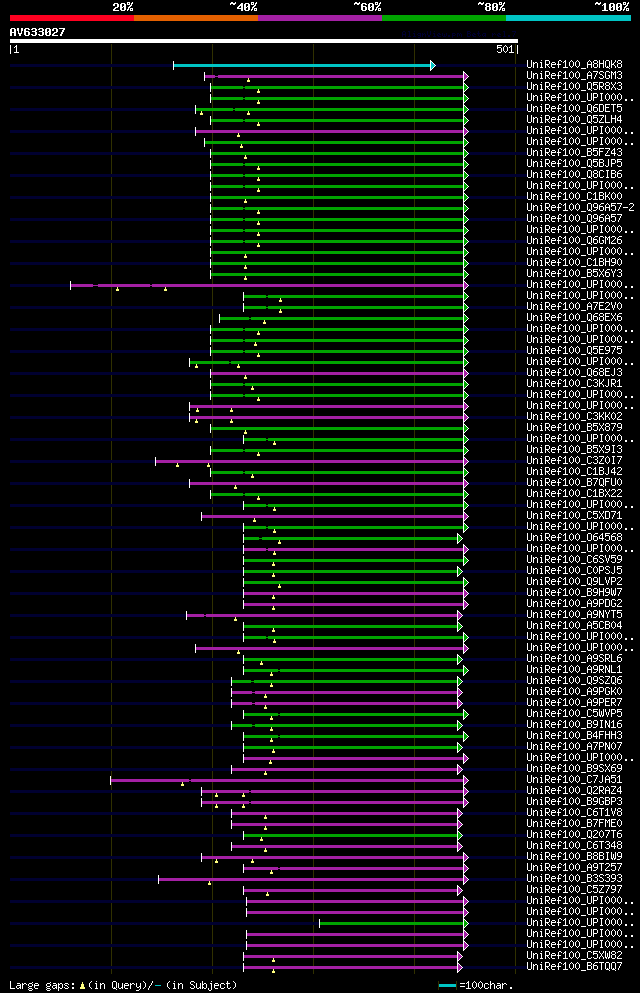Viewport: 640px width, 993px height.
Task: Select the UniRef100_Q207T6 label
Action: tap(574, 835)
